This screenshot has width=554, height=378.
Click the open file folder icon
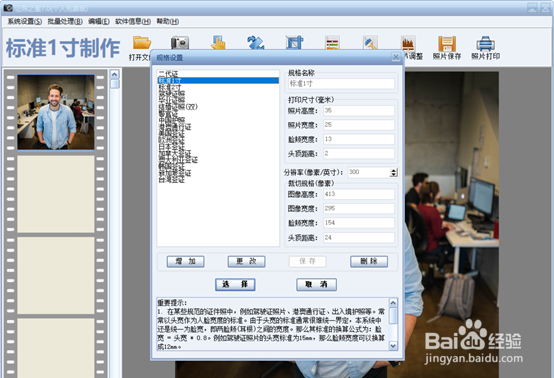142,43
